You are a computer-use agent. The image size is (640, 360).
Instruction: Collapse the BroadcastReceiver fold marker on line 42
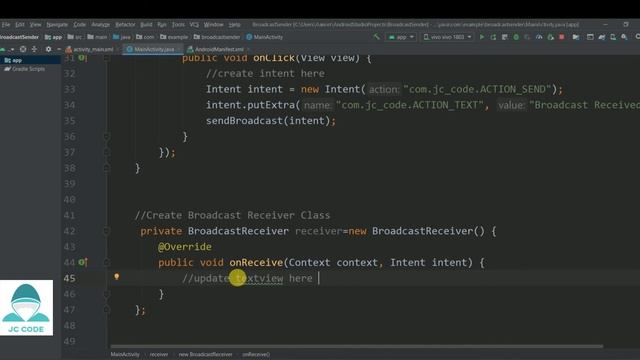(x=107, y=231)
